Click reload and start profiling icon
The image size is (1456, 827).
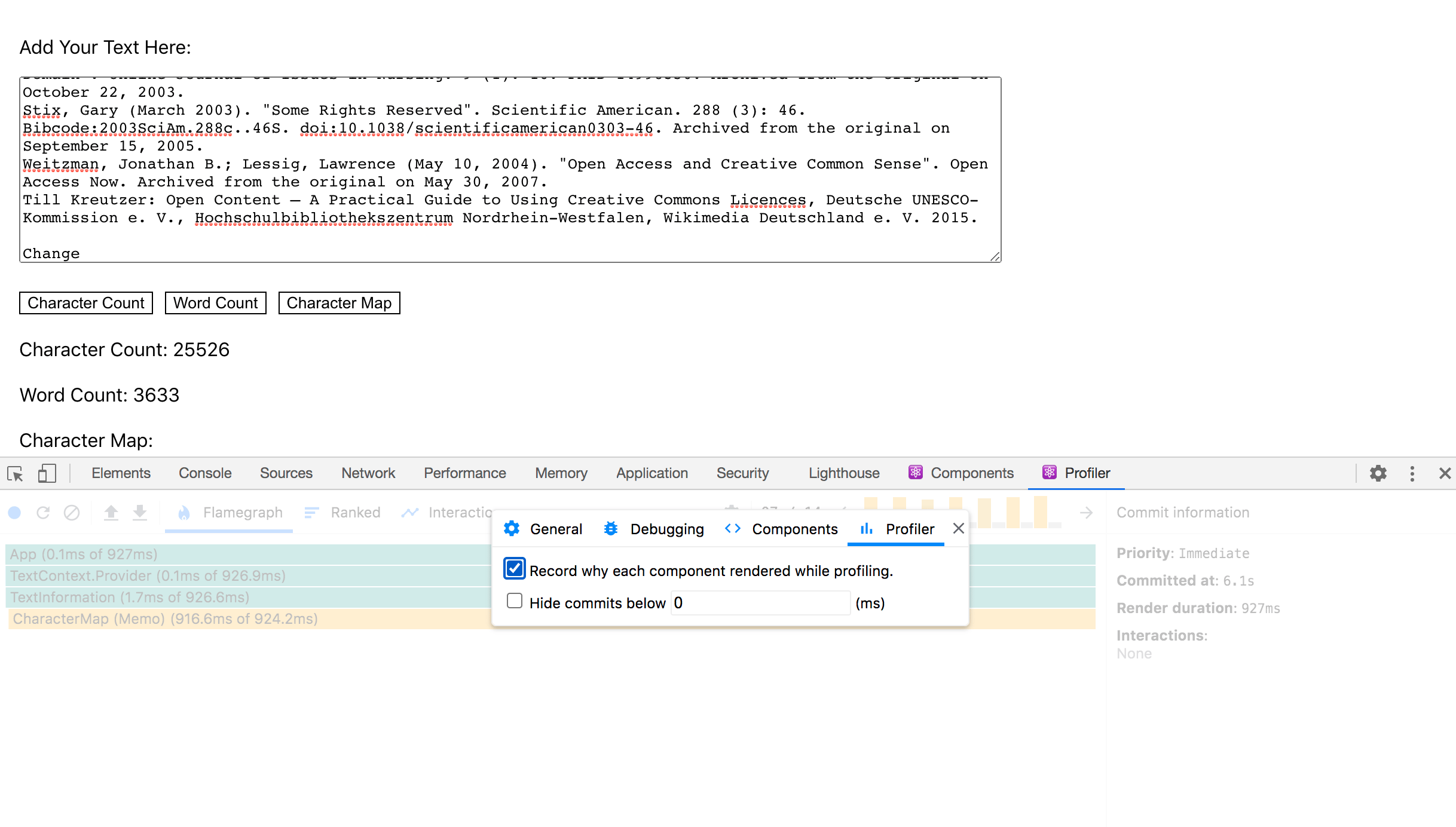[43, 513]
